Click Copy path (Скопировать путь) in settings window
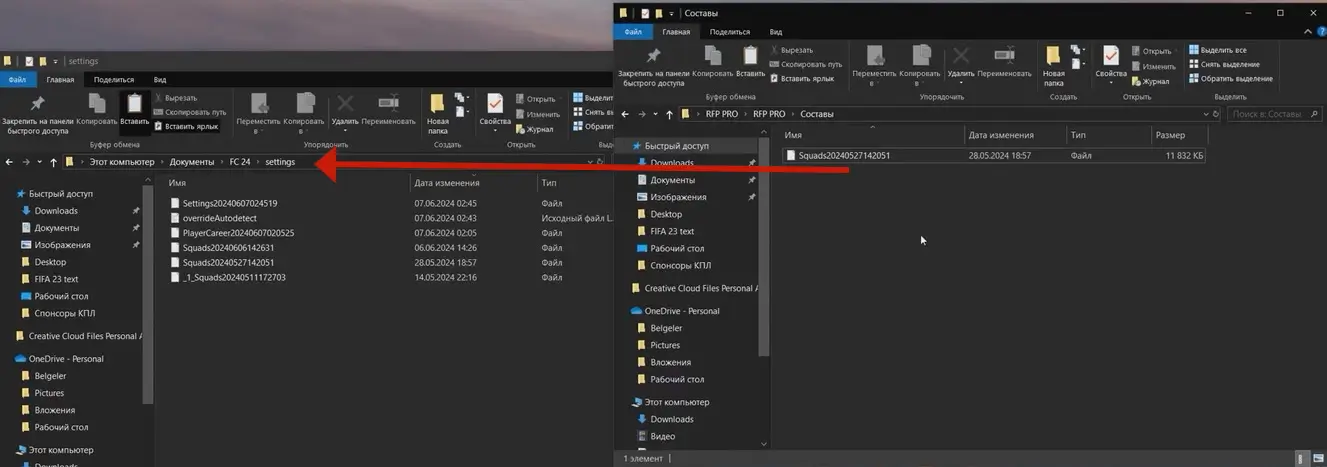This screenshot has width=1327, height=467. tap(189, 112)
